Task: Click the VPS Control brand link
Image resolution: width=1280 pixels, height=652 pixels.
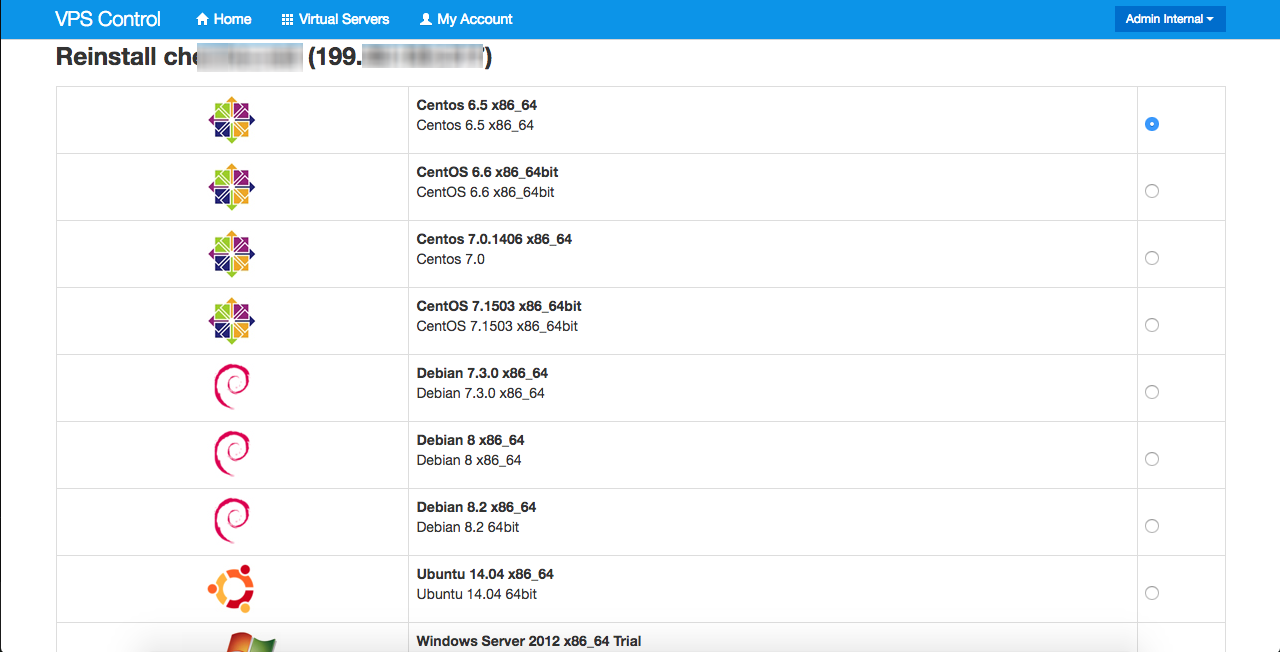Action: click(108, 19)
